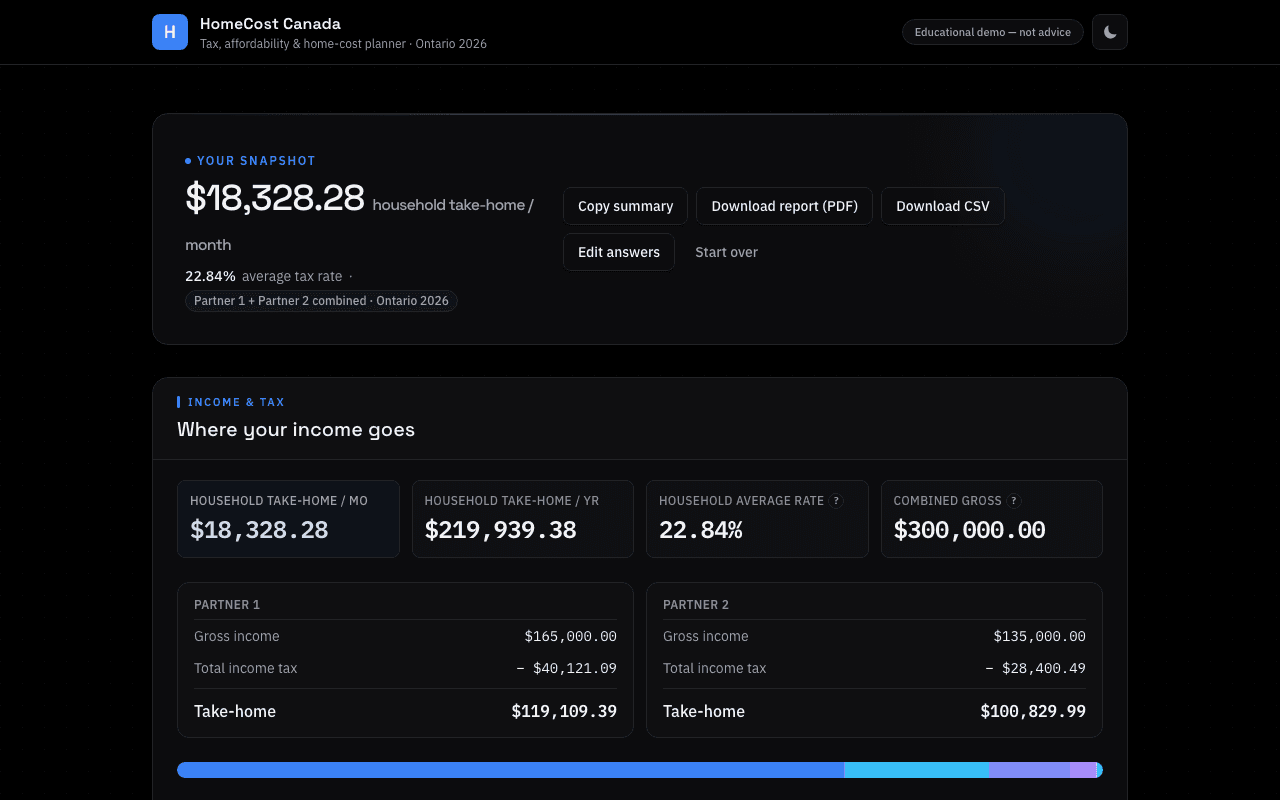Click the Partner 1 + Partner 2 combined chip
Viewport: 1280px width, 800px height.
click(321, 301)
